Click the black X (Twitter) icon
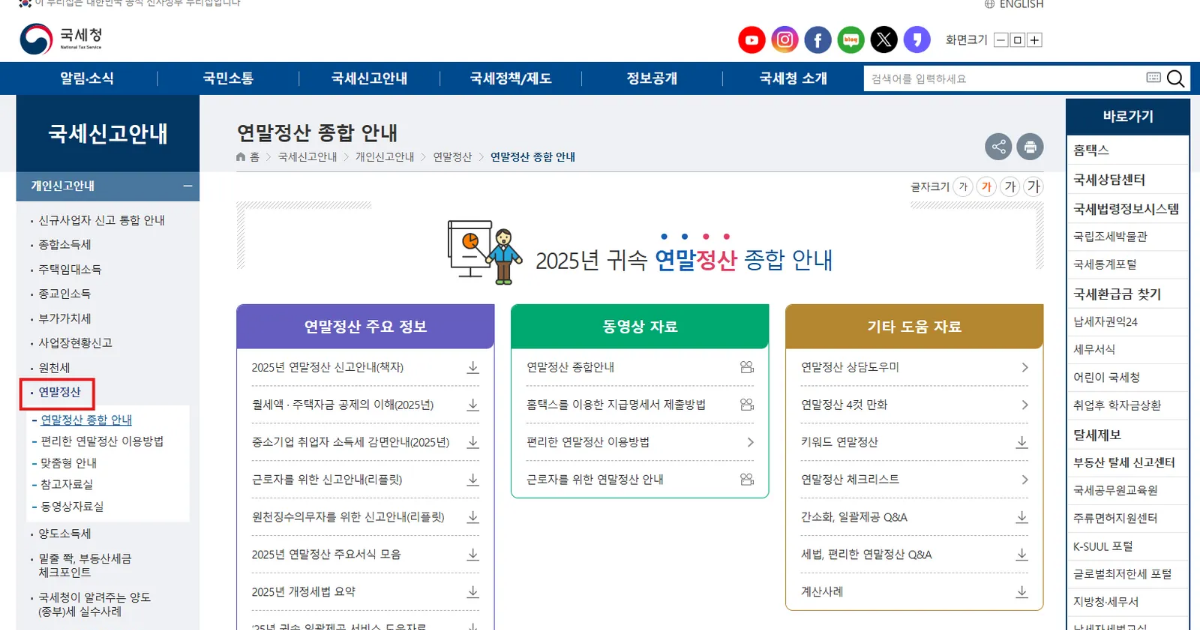This screenshot has height=630, width=1200. [x=884, y=40]
